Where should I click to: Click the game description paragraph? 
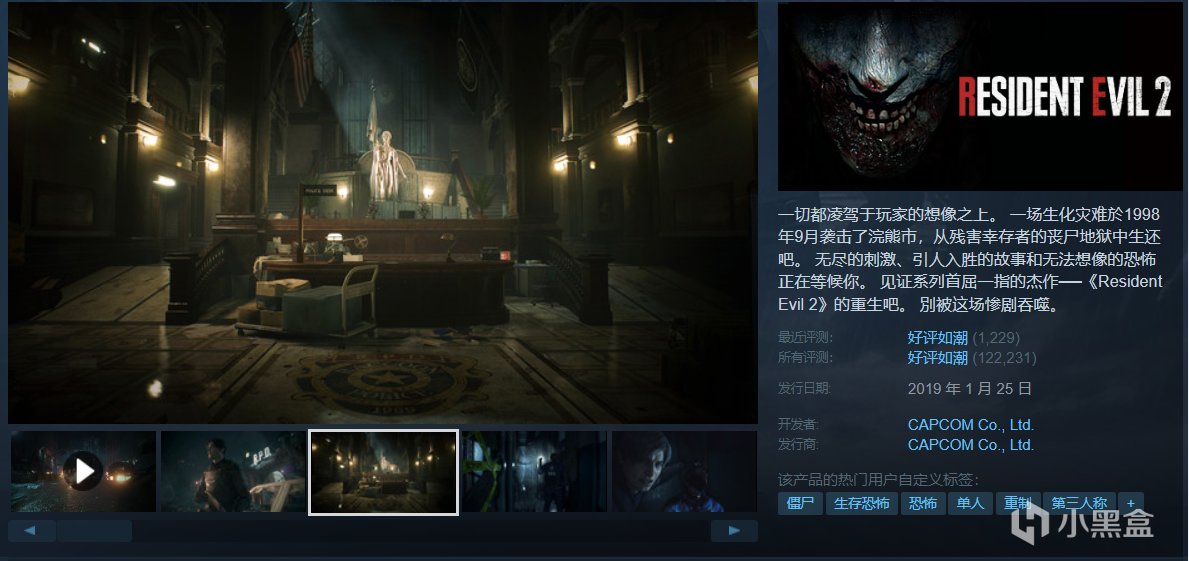click(x=971, y=259)
